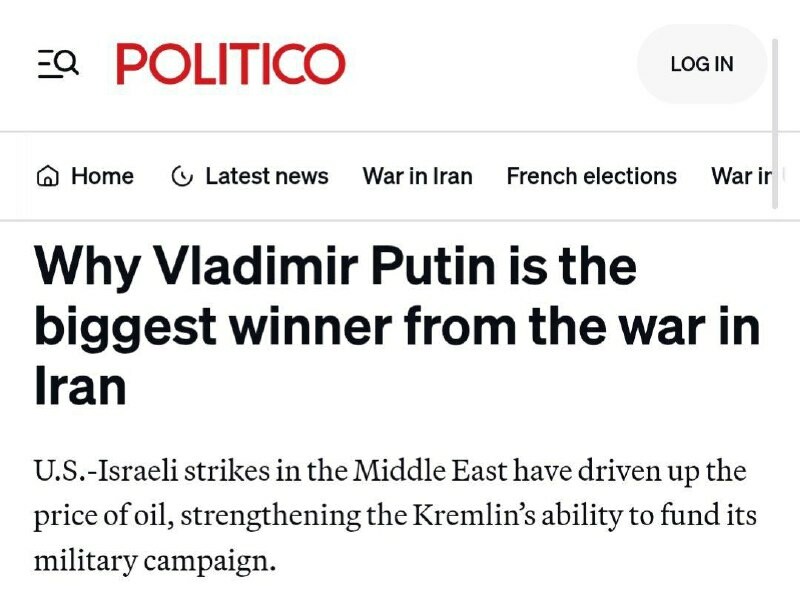Viewport: 800px width, 603px height.
Task: Click the POLITICO logo
Action: [230, 64]
